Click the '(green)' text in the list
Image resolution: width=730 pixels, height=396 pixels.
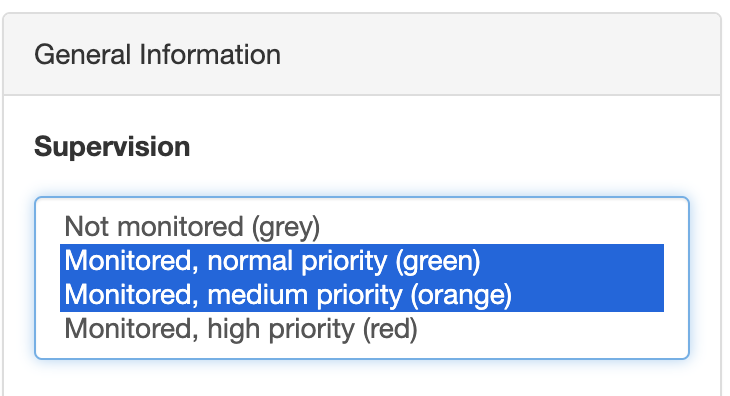(x=438, y=262)
